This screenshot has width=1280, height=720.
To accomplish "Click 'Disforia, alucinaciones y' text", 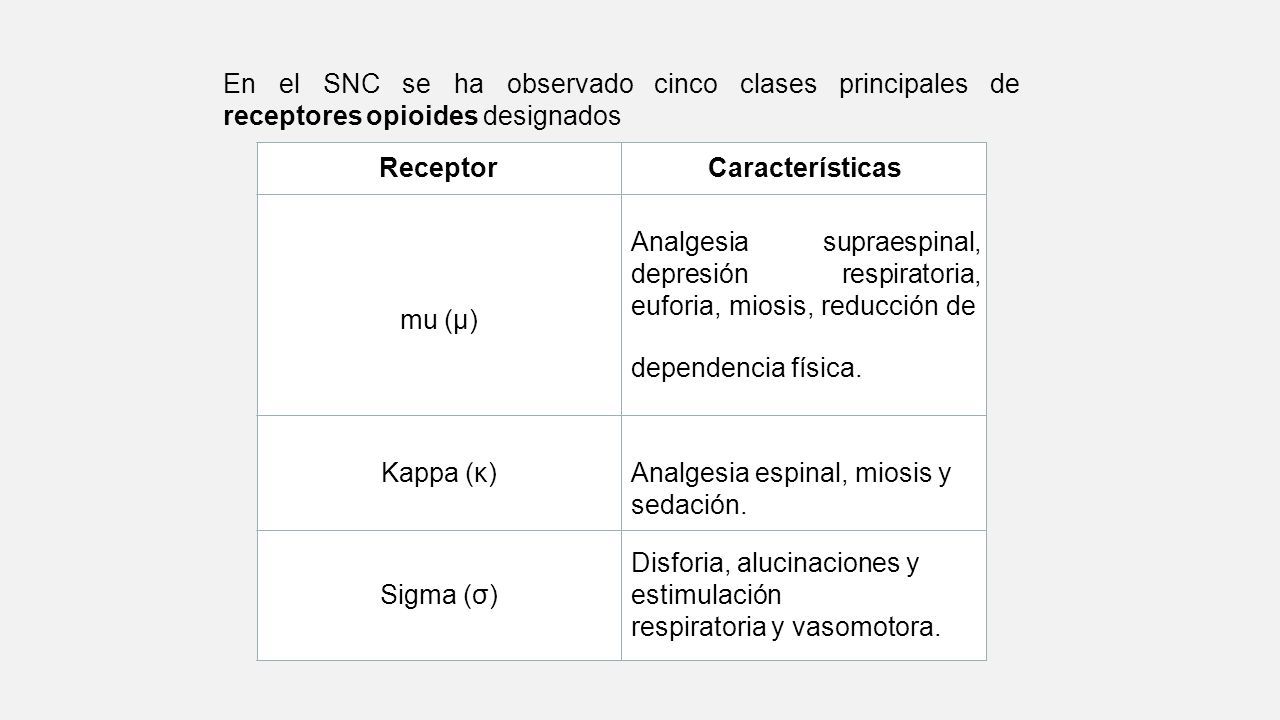I will point(775,563).
